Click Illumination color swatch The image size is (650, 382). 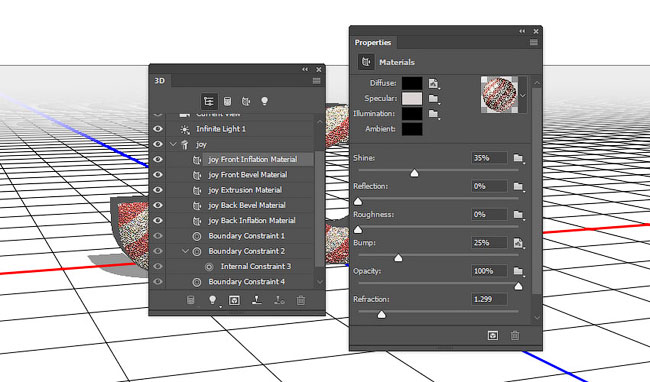coord(412,114)
